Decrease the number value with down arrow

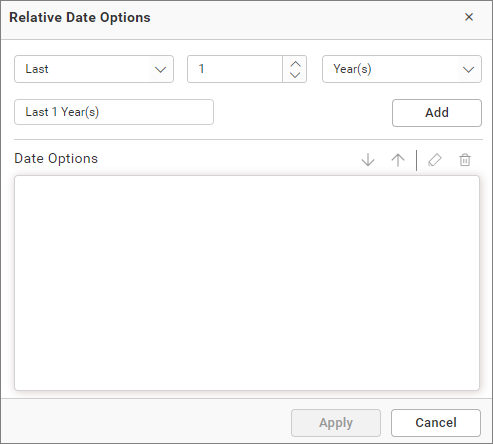(295, 75)
